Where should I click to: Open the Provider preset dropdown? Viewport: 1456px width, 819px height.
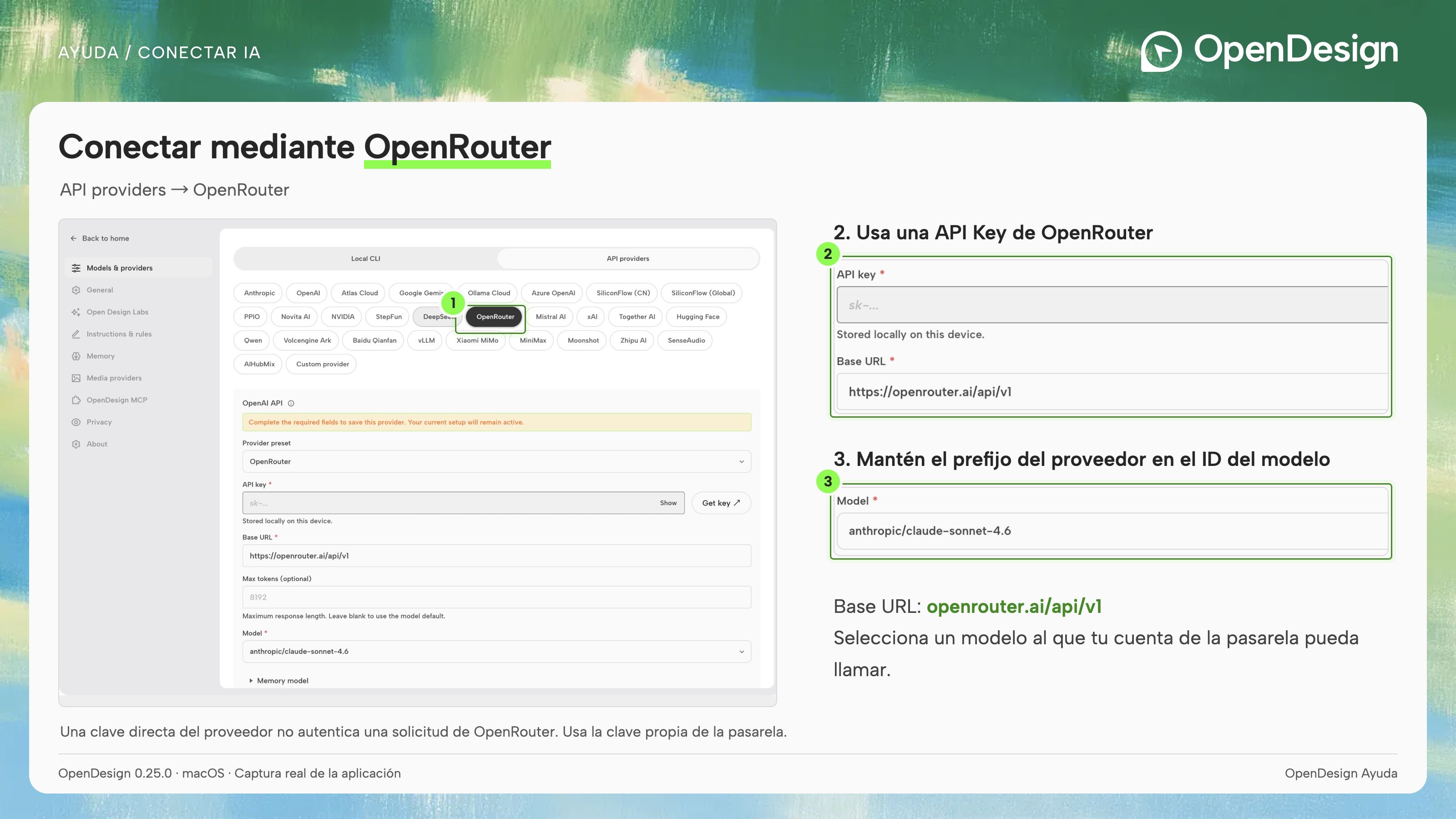pos(496,462)
